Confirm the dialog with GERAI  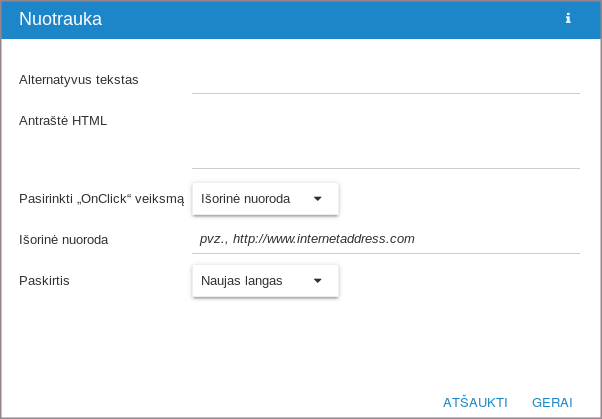(552, 402)
